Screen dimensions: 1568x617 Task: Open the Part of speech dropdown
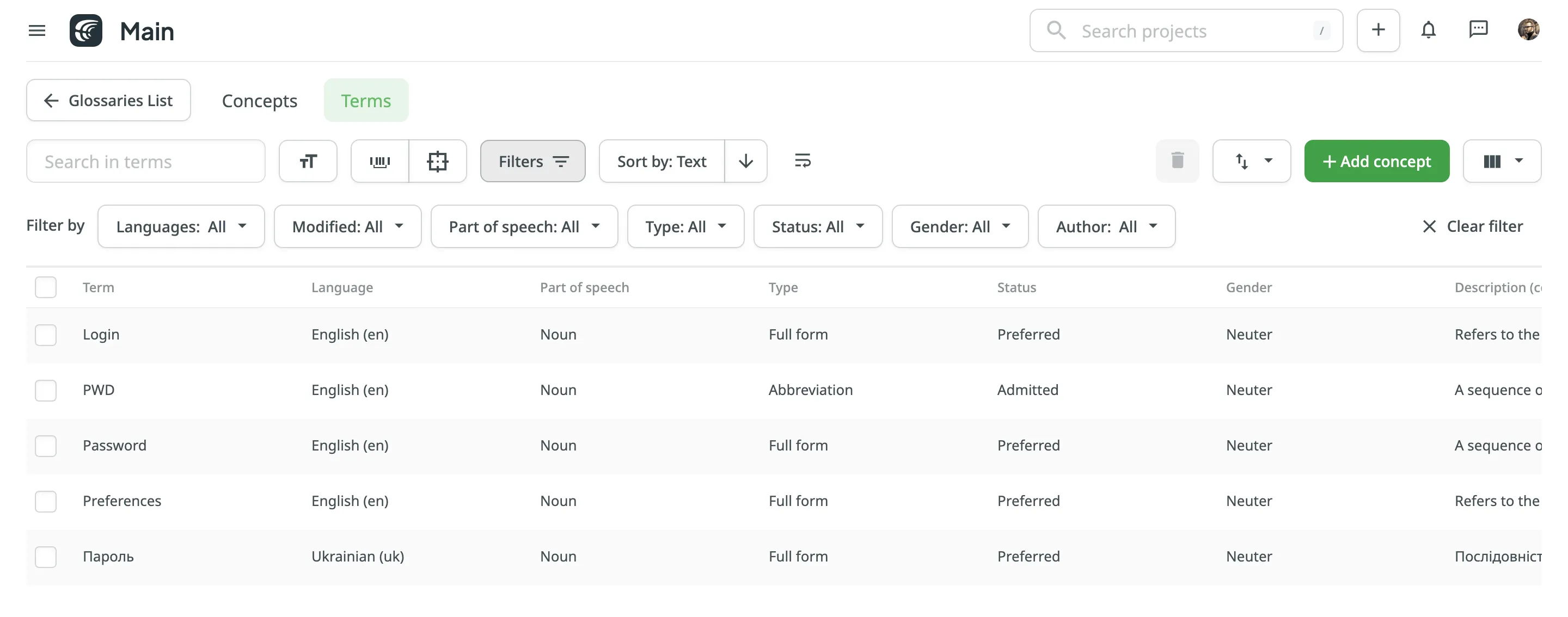click(x=524, y=226)
